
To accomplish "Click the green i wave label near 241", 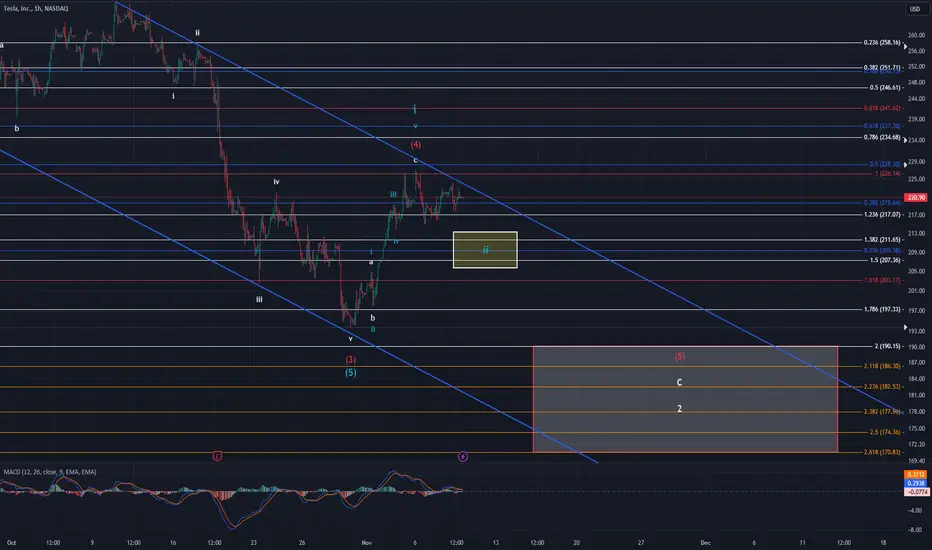I will coord(415,109).
